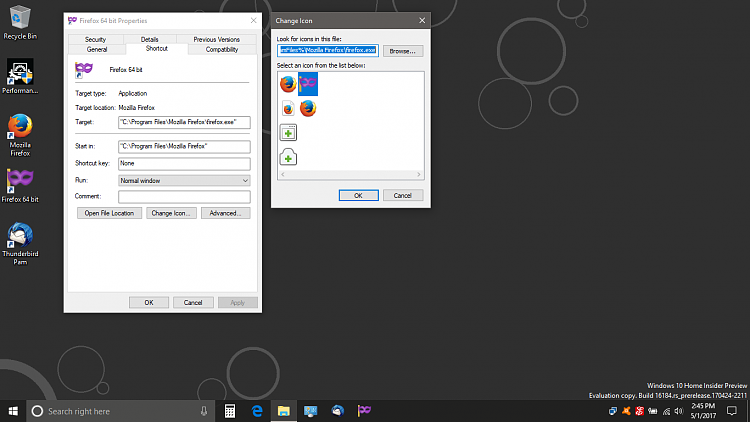Screen dimensions: 750x422
Task: Click Cancel in Change Icon dialog
Action: [x=403, y=195]
